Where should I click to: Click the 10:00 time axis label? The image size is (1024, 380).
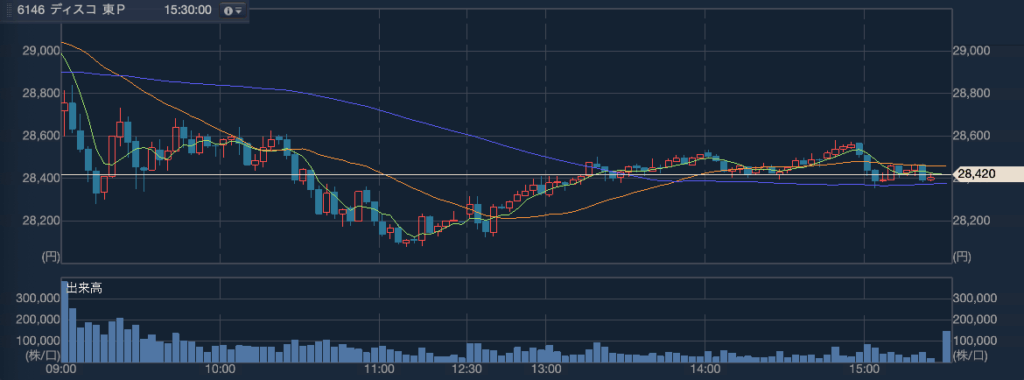pyautogui.click(x=220, y=370)
